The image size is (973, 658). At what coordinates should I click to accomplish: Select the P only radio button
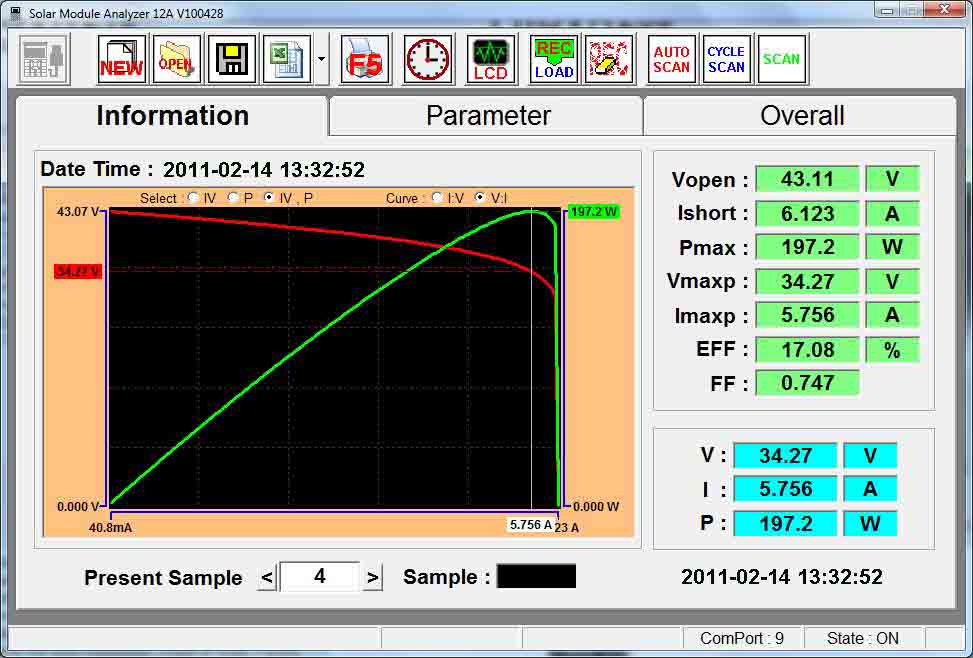(234, 198)
